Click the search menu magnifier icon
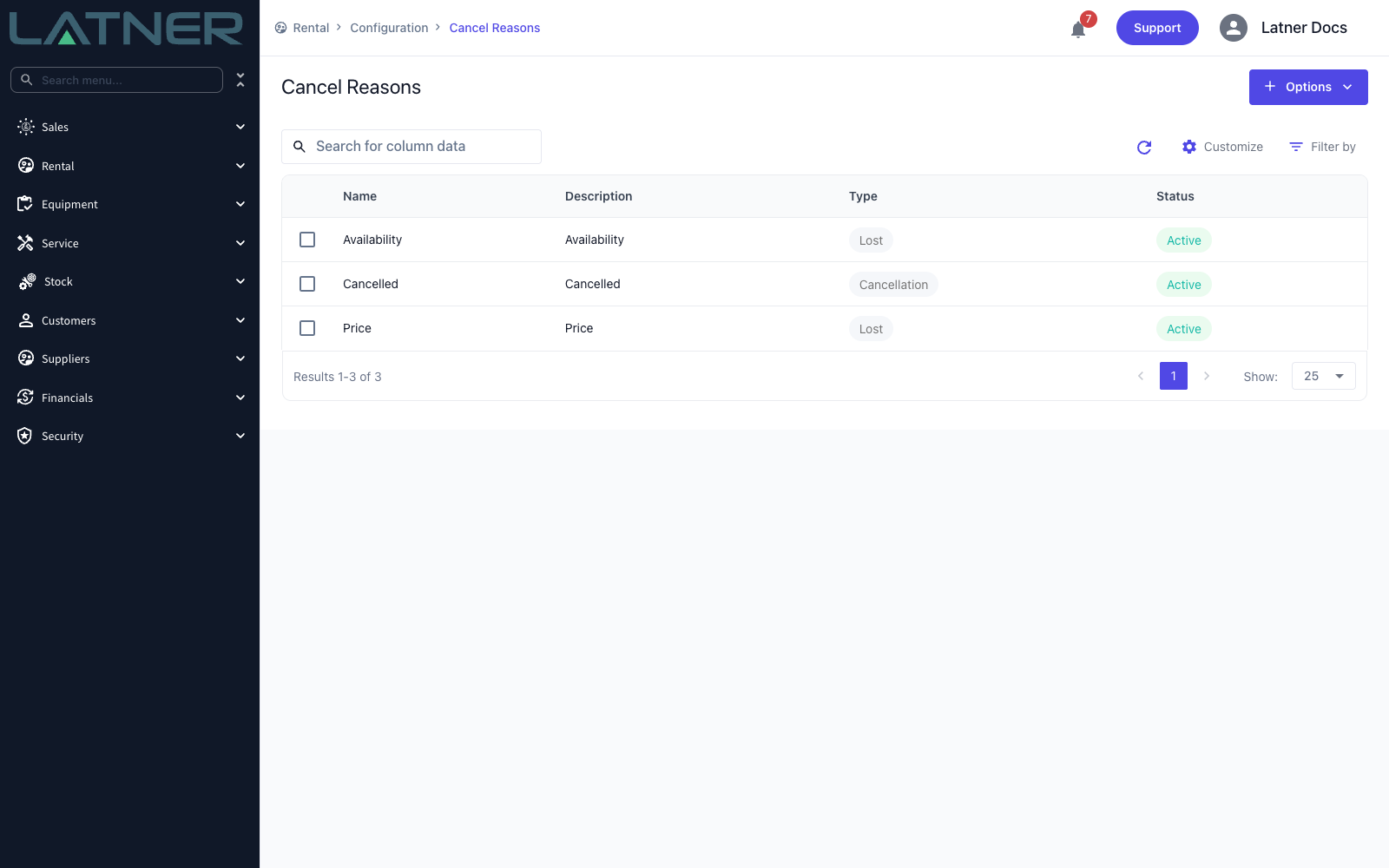The image size is (1389, 868). pyautogui.click(x=27, y=80)
